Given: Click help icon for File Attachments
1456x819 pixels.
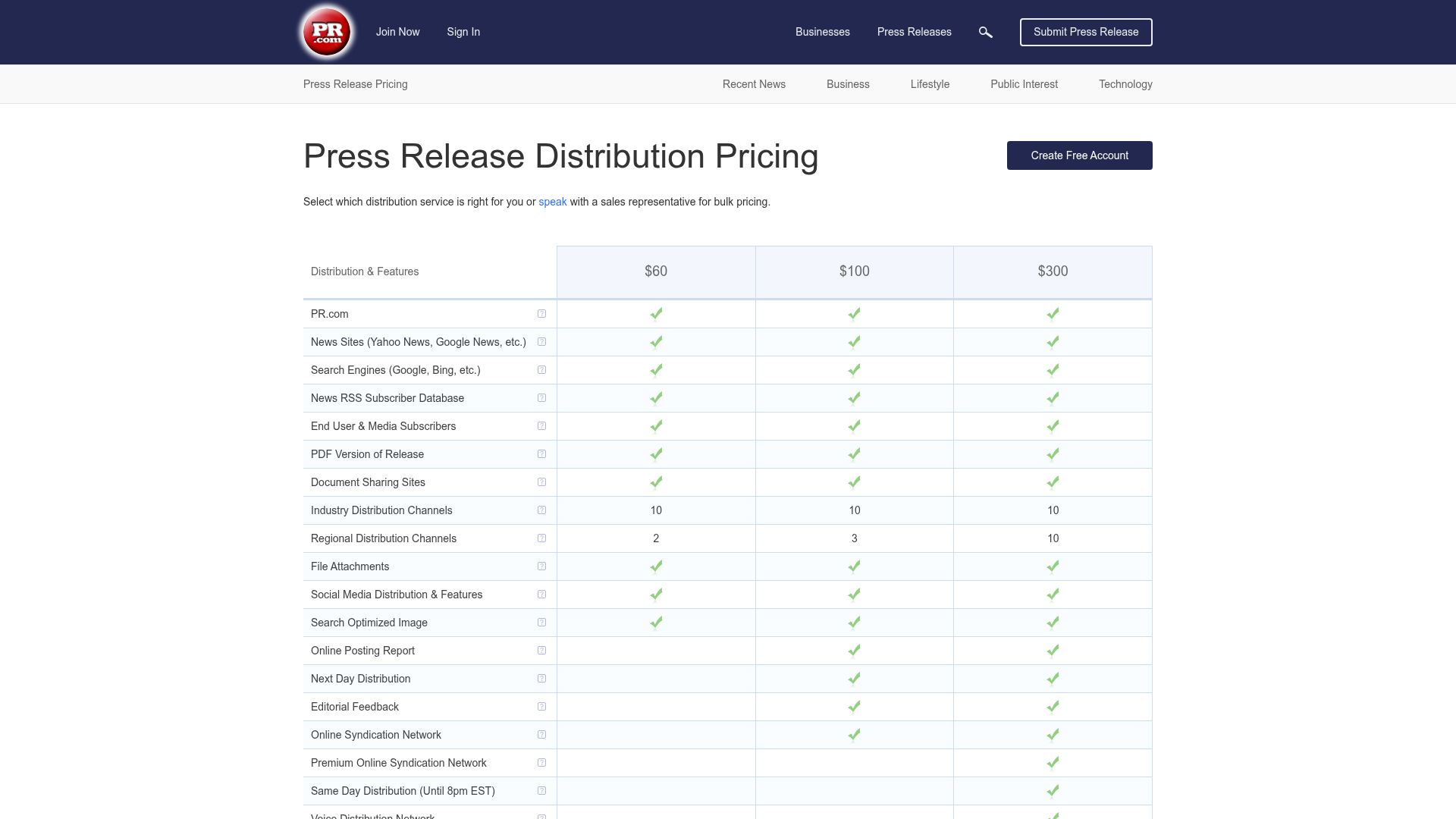Looking at the screenshot, I should click(x=541, y=566).
